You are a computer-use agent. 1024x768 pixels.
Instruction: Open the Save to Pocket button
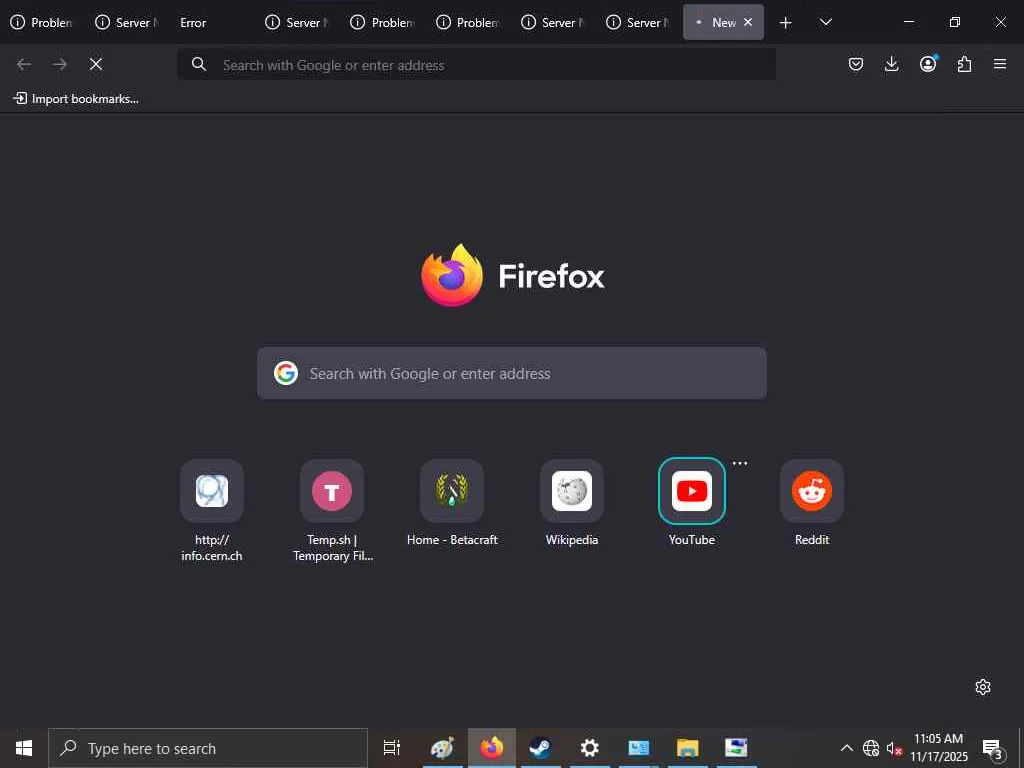point(856,64)
